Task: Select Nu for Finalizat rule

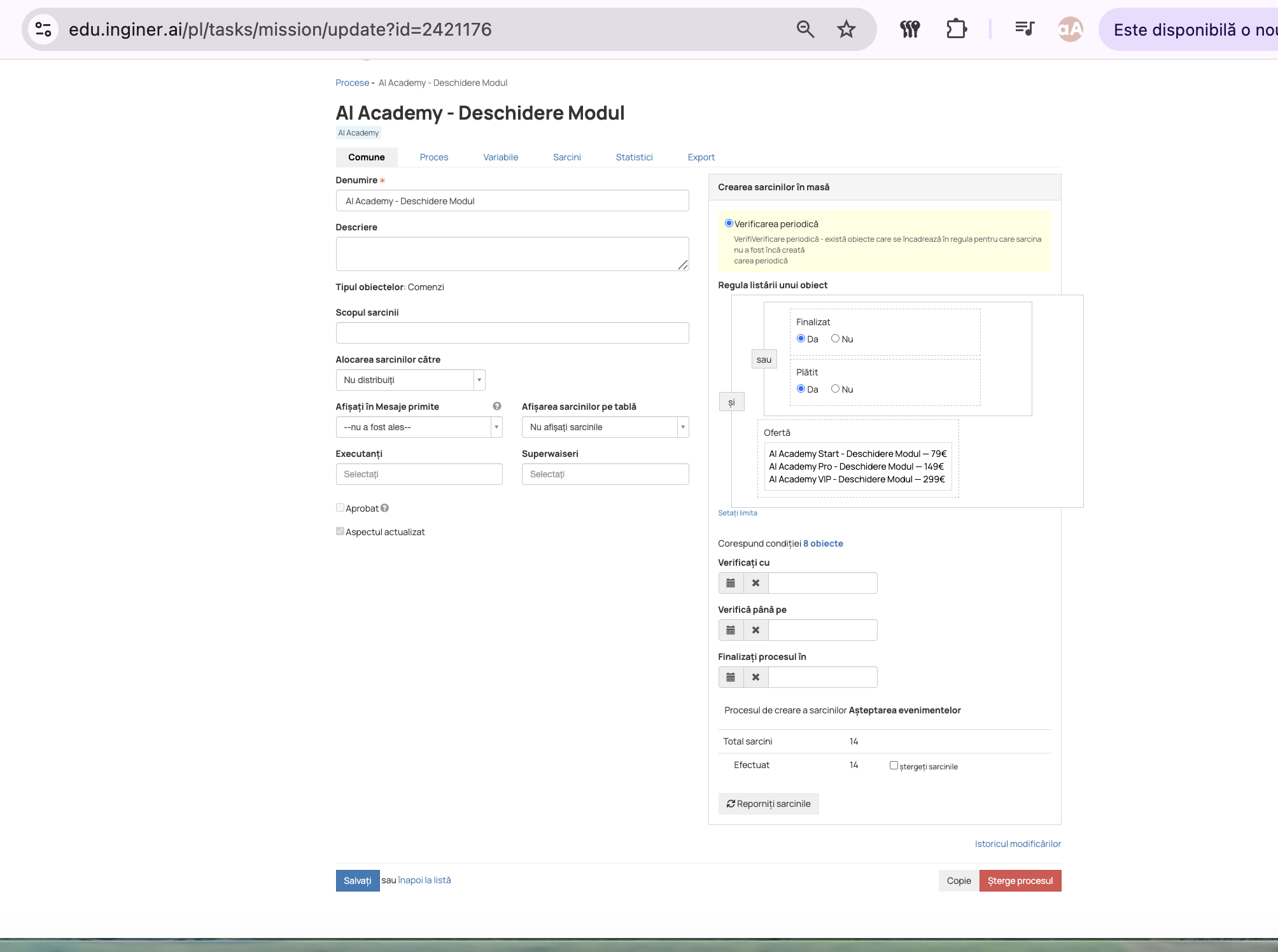Action: 835,339
